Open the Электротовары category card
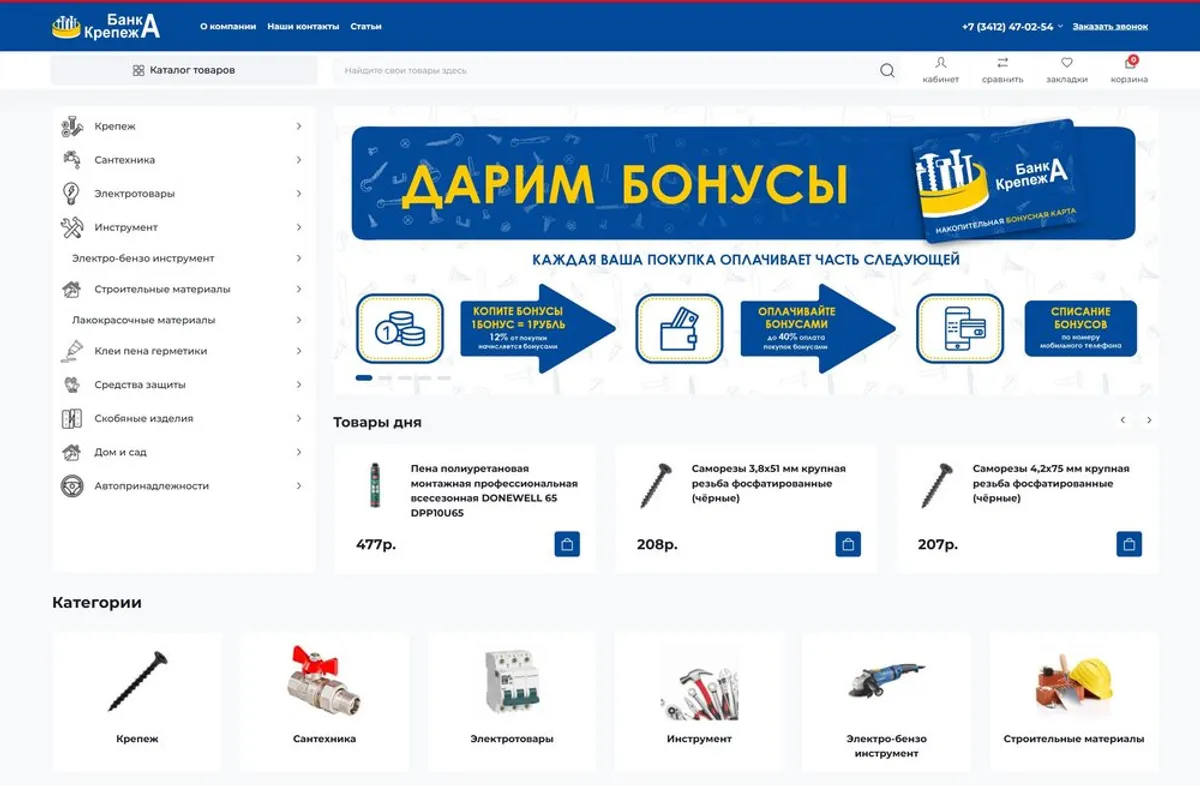1200x786 pixels. [x=512, y=702]
